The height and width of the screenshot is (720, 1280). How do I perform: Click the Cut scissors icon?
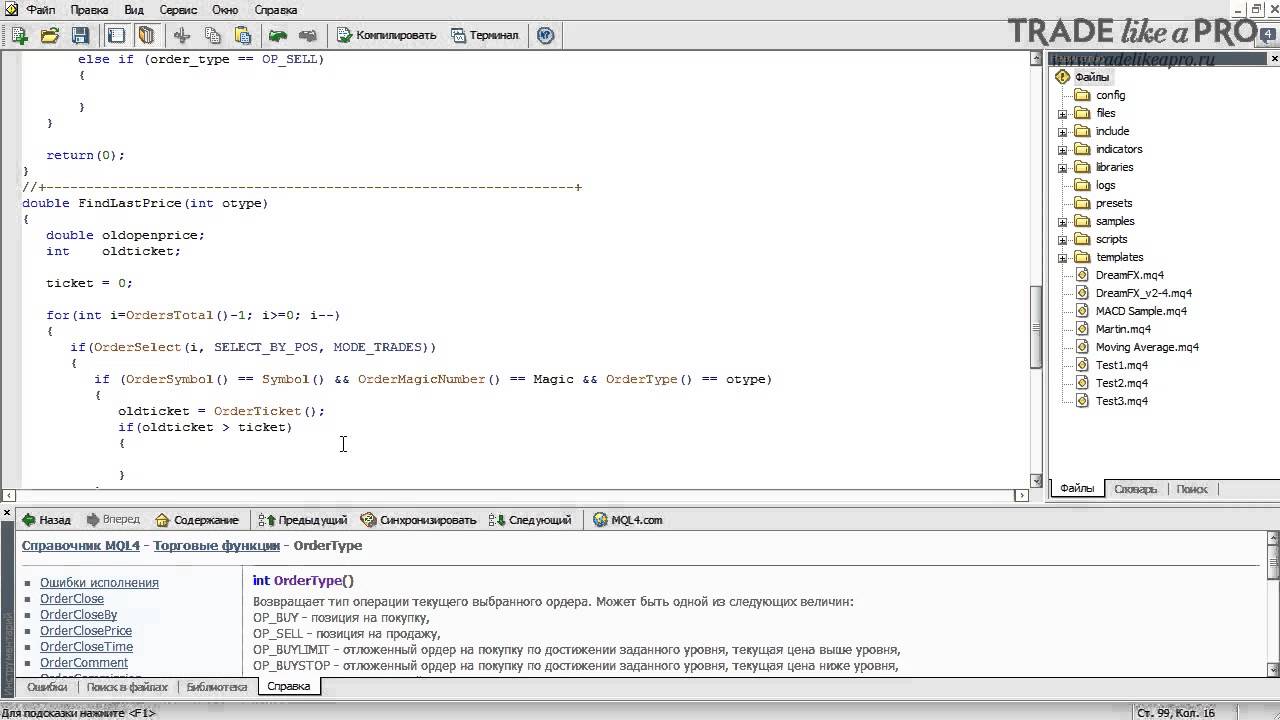(182, 35)
